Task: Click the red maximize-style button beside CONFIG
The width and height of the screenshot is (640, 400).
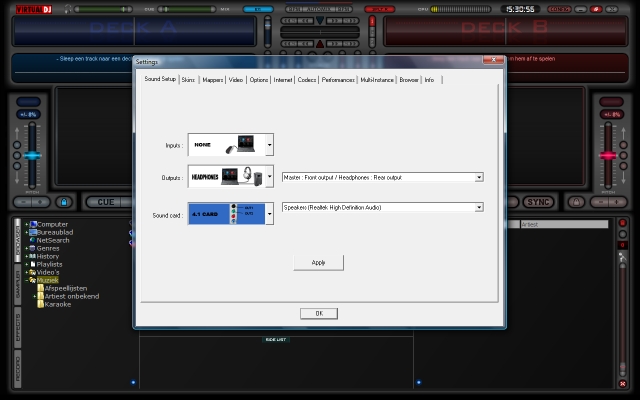Action: coord(596,9)
